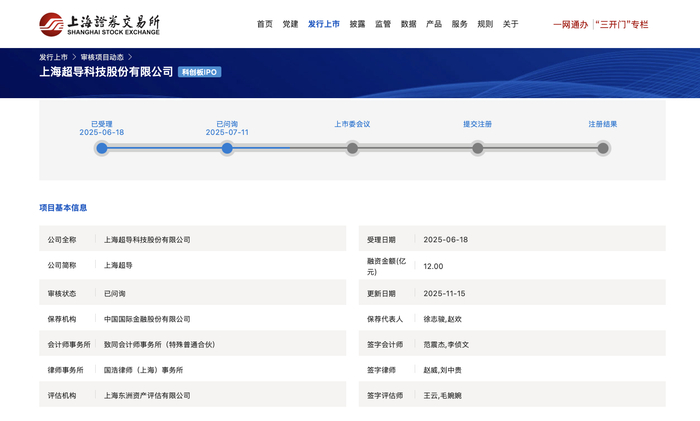
Task: Click the 上市委会议 timeline node
Action: tap(352, 148)
